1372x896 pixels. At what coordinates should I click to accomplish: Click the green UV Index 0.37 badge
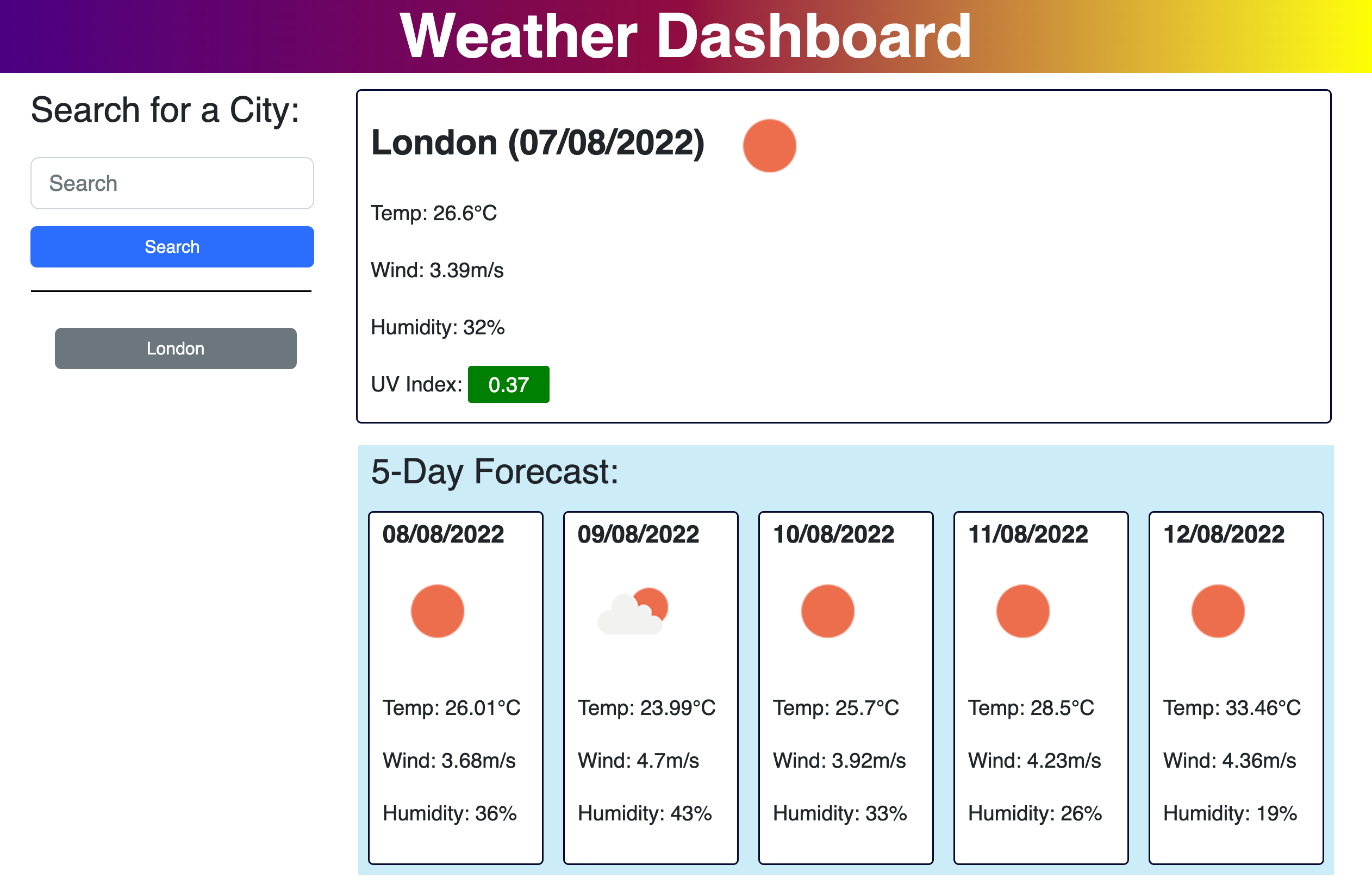508,384
